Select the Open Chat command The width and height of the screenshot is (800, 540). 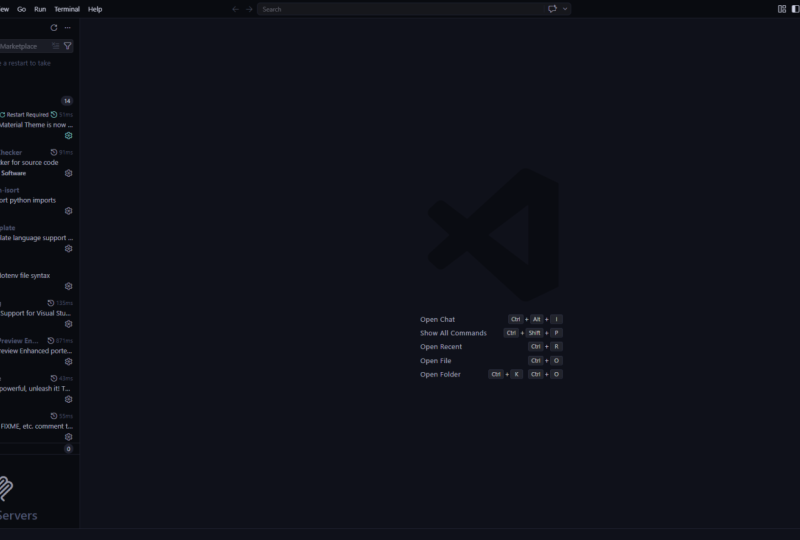437,320
